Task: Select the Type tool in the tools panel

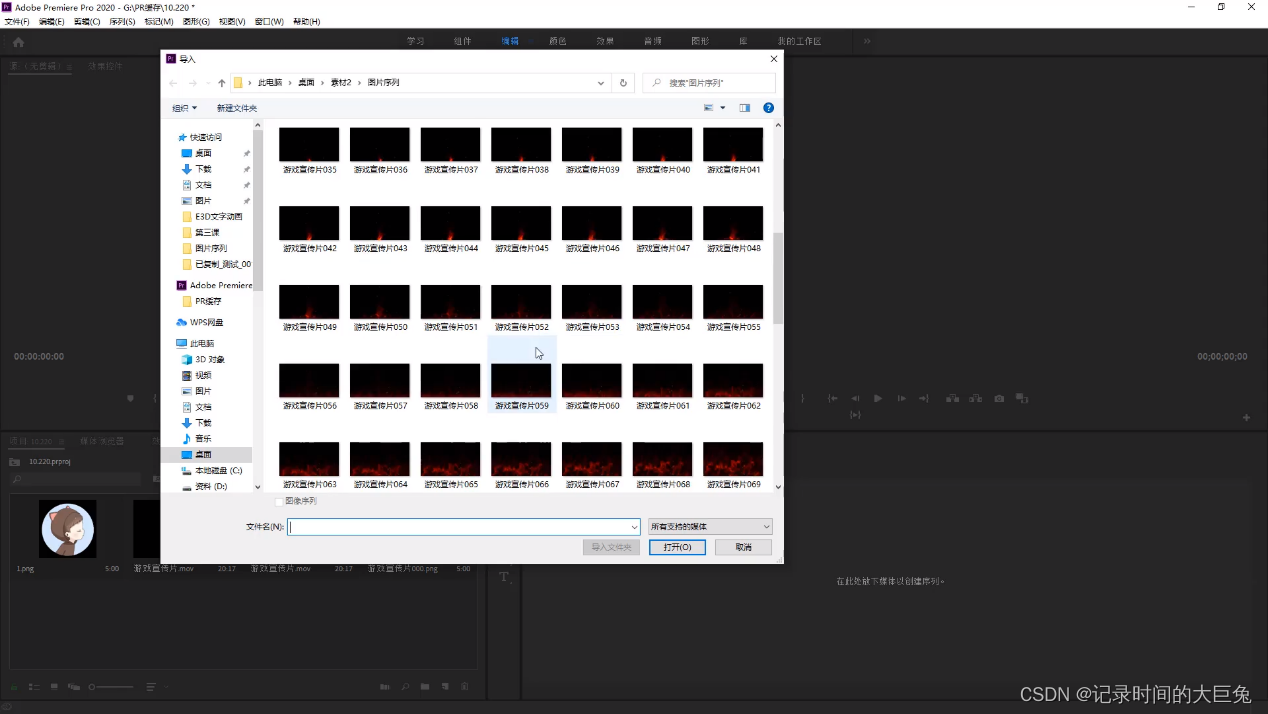Action: 504,577
